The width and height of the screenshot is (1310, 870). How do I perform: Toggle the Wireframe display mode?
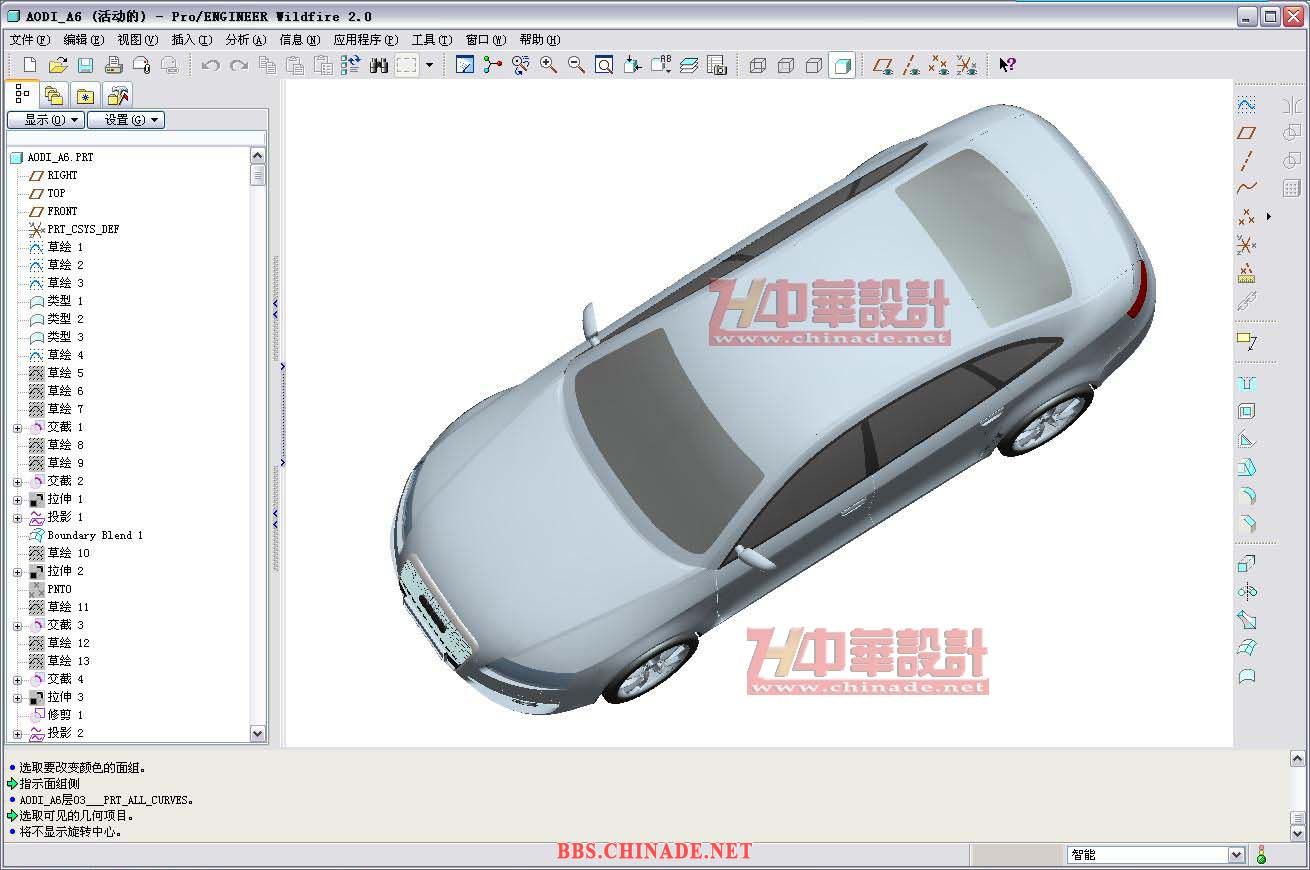point(758,65)
